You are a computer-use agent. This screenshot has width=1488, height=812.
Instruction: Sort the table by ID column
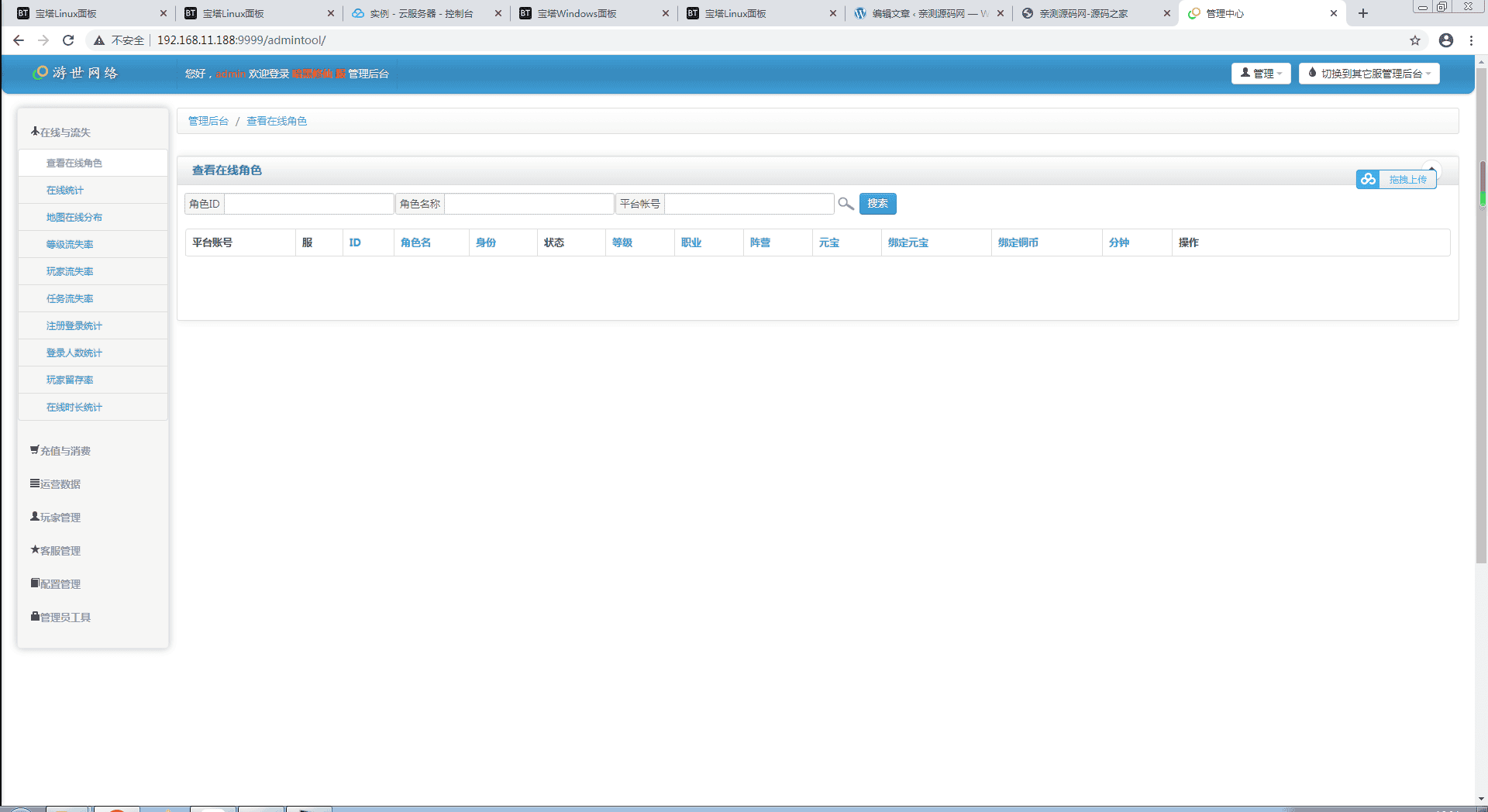(x=355, y=243)
